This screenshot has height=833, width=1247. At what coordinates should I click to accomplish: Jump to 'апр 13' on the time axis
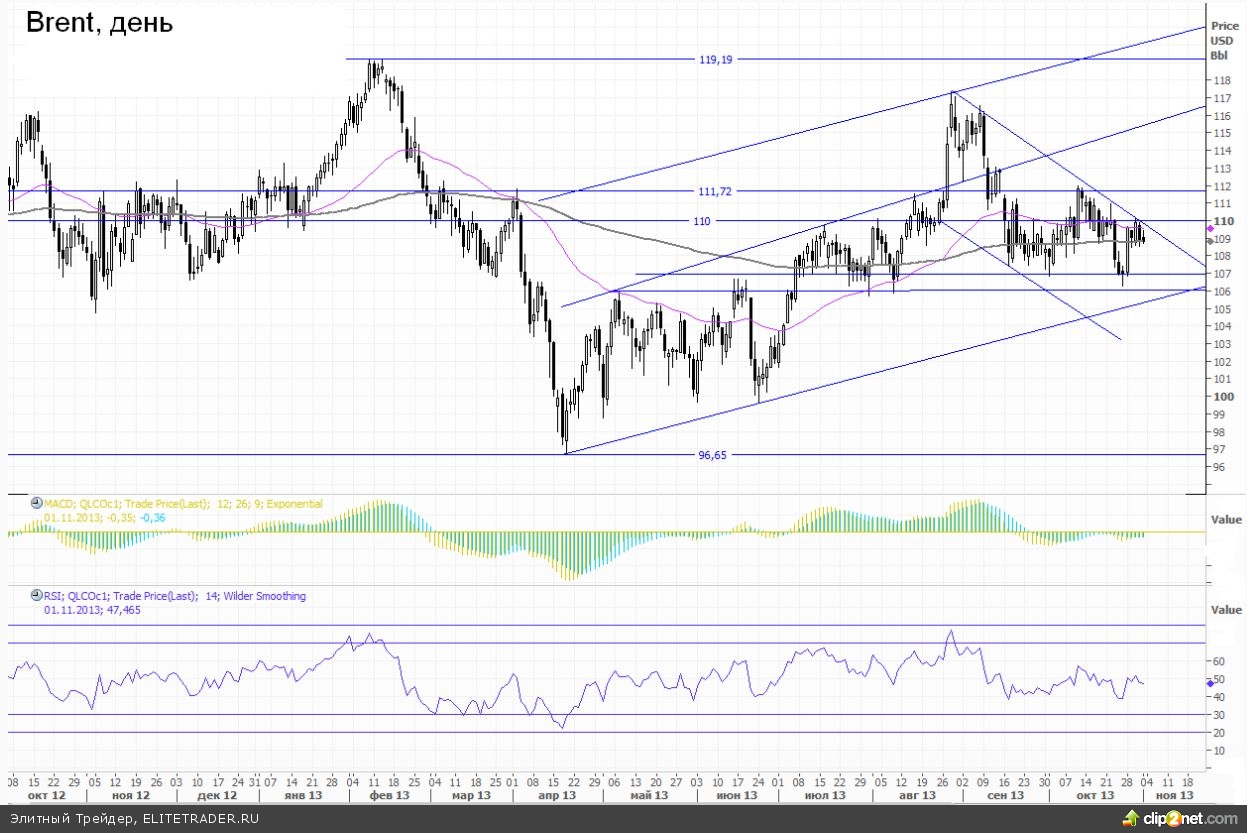[556, 796]
